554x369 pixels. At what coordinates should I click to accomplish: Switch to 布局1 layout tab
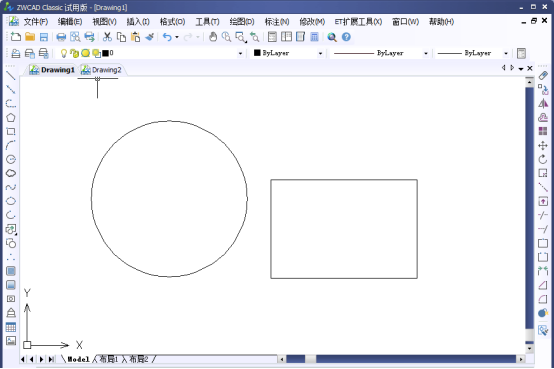(x=108, y=359)
